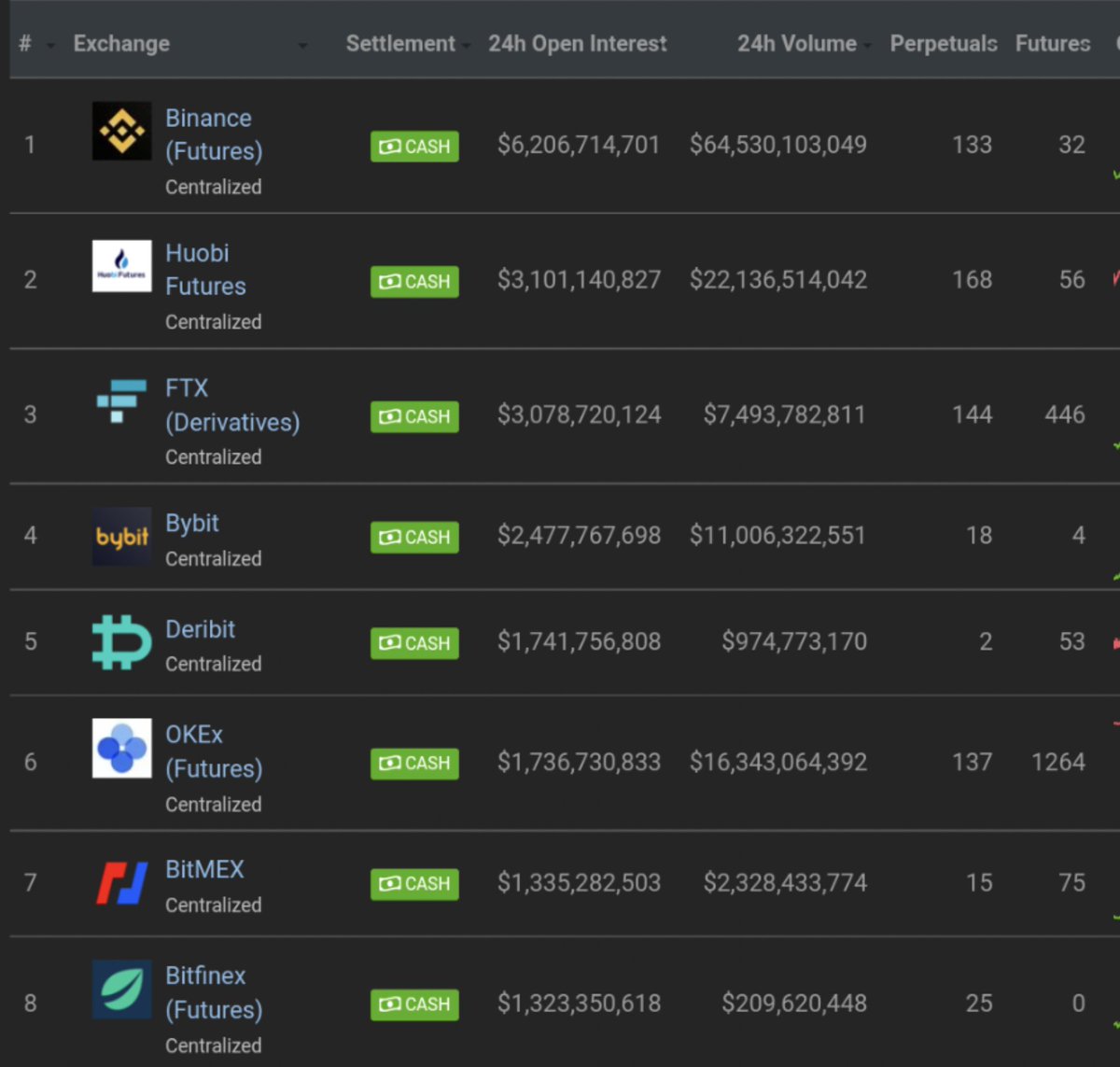Click the Huobi Futures logo icon
Viewport: 1120px width, 1067px height.
click(121, 266)
